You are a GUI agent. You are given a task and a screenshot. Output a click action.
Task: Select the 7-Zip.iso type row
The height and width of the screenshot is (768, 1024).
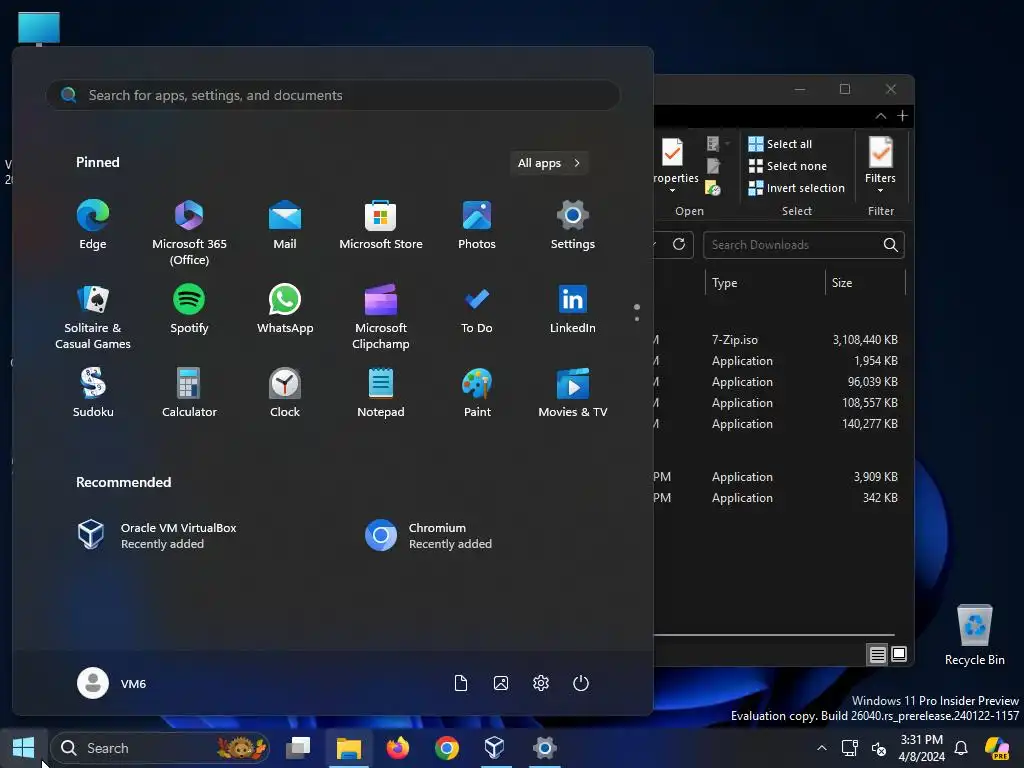point(777,340)
